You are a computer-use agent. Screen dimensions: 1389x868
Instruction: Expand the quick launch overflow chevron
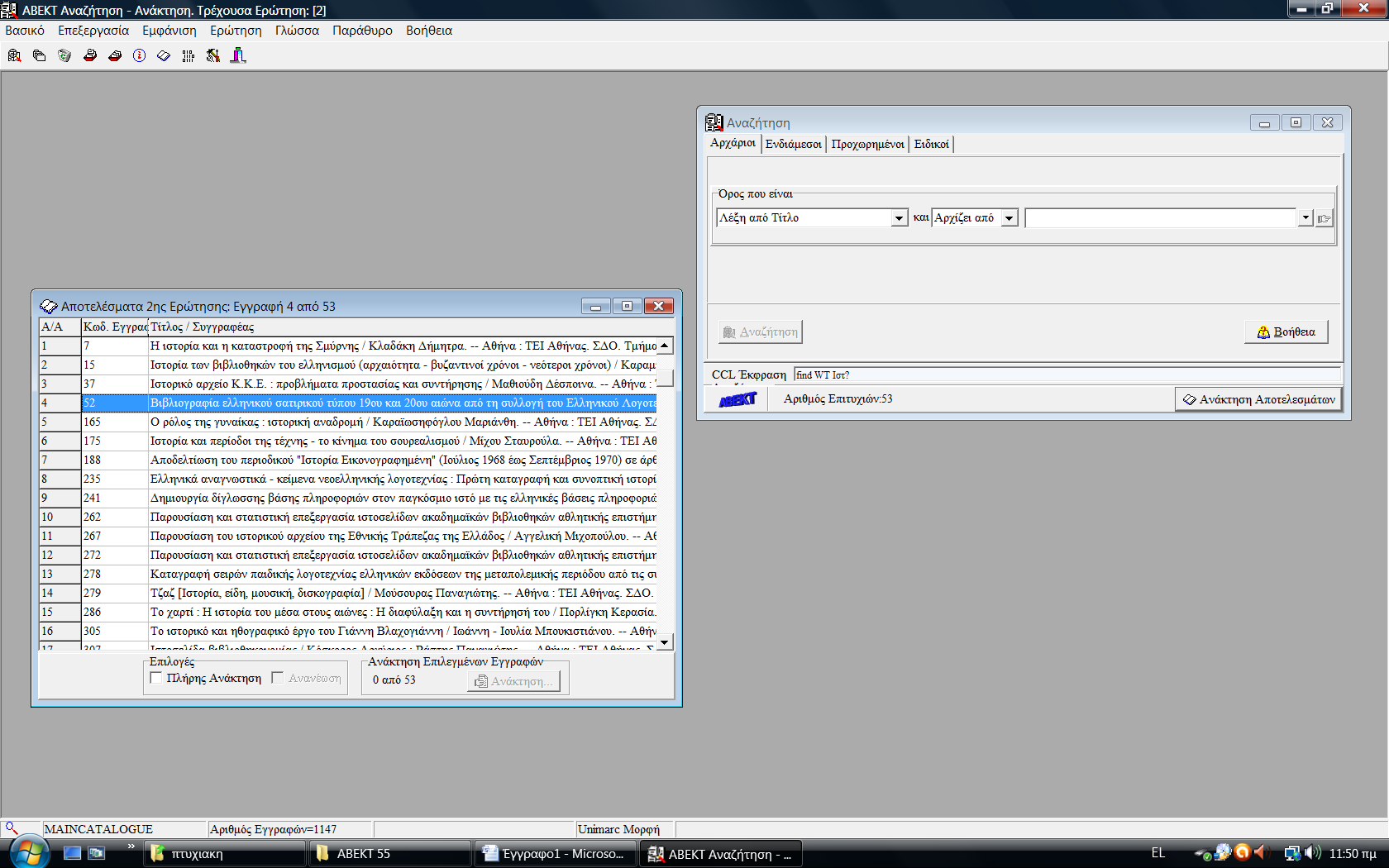point(131,846)
